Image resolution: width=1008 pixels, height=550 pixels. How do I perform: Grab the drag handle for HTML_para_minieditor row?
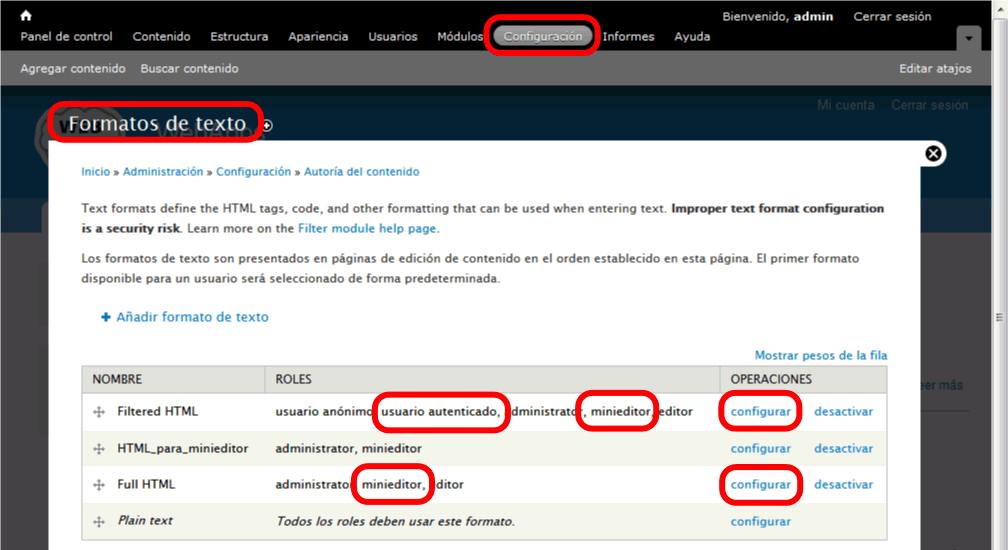click(x=98, y=448)
